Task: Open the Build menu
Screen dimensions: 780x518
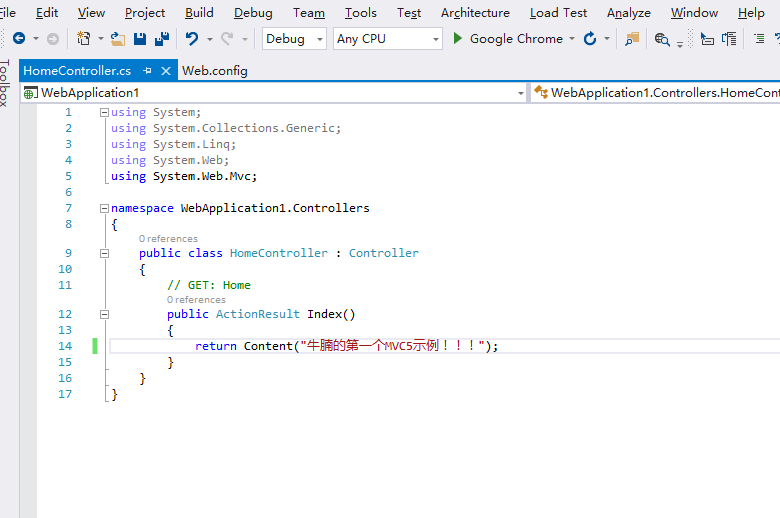Action: [x=199, y=12]
